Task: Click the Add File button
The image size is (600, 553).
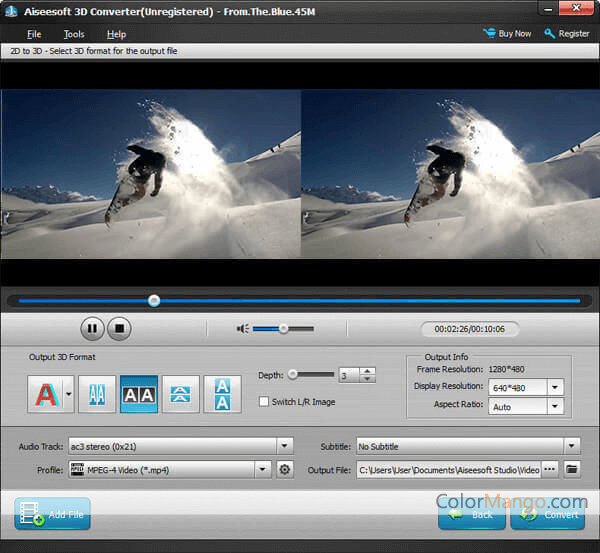Action: 53,515
